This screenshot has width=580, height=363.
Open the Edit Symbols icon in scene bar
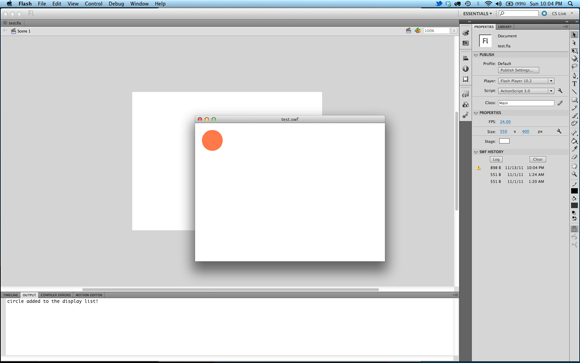point(418,31)
